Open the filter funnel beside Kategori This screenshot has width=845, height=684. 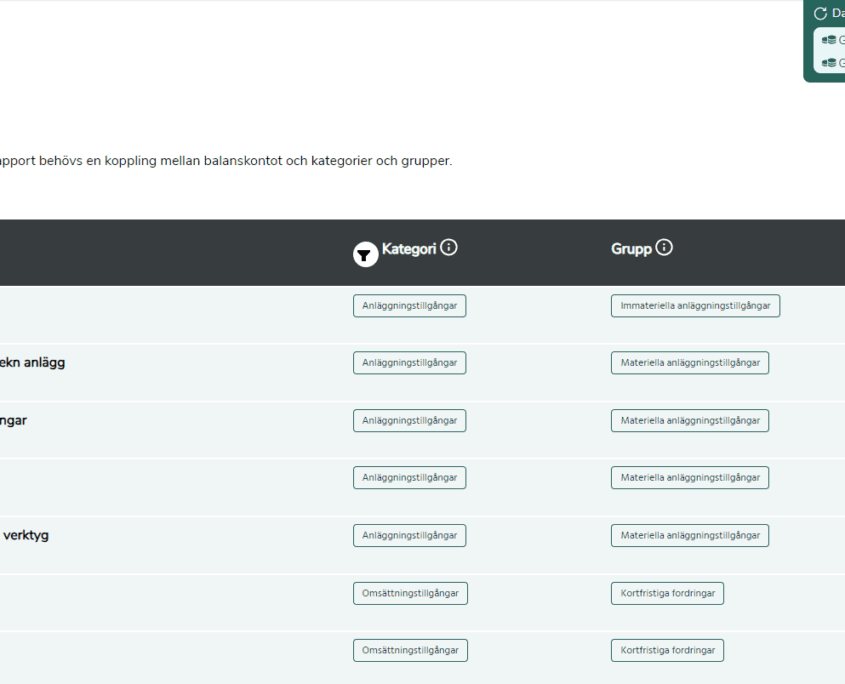coord(366,254)
